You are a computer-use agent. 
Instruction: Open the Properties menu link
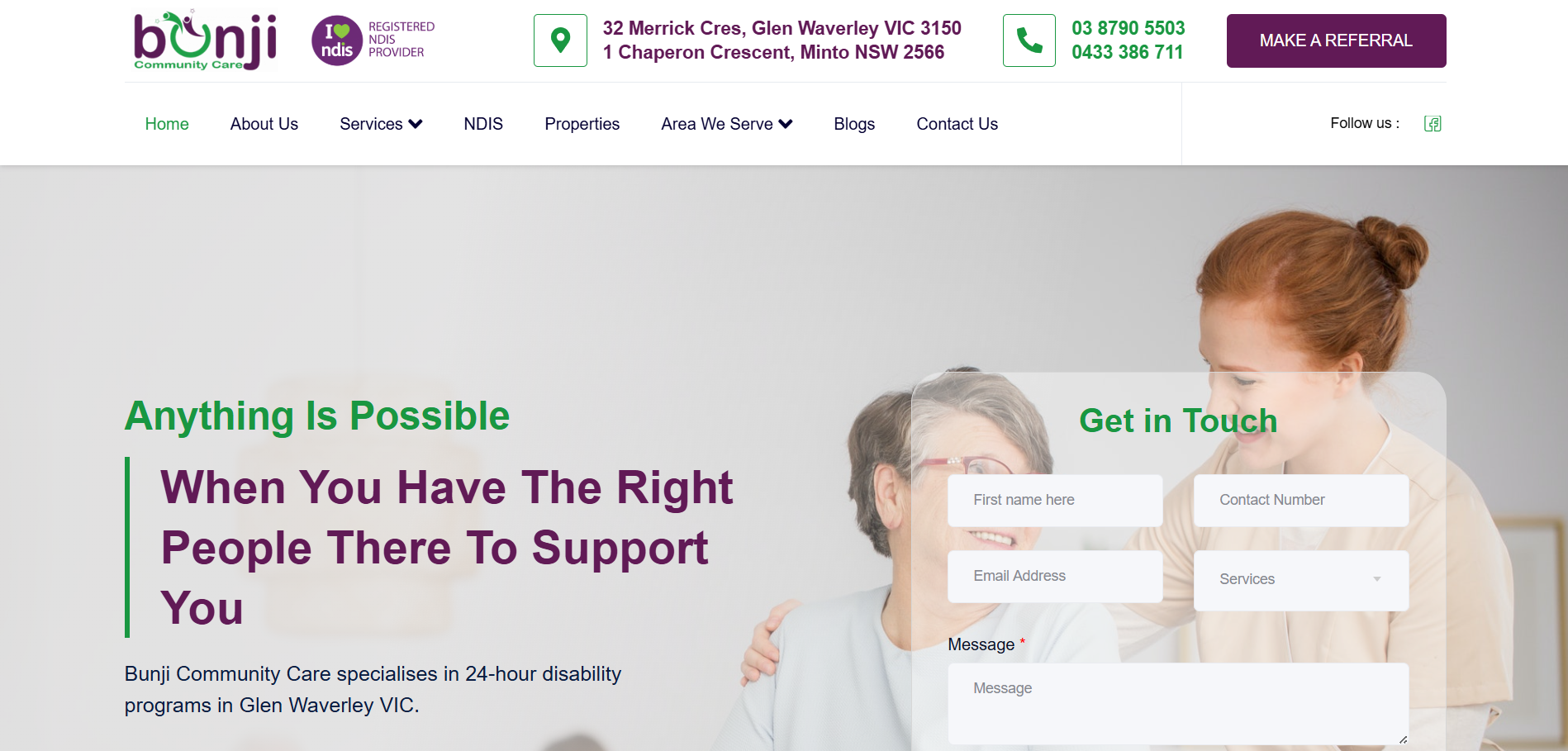coord(582,124)
